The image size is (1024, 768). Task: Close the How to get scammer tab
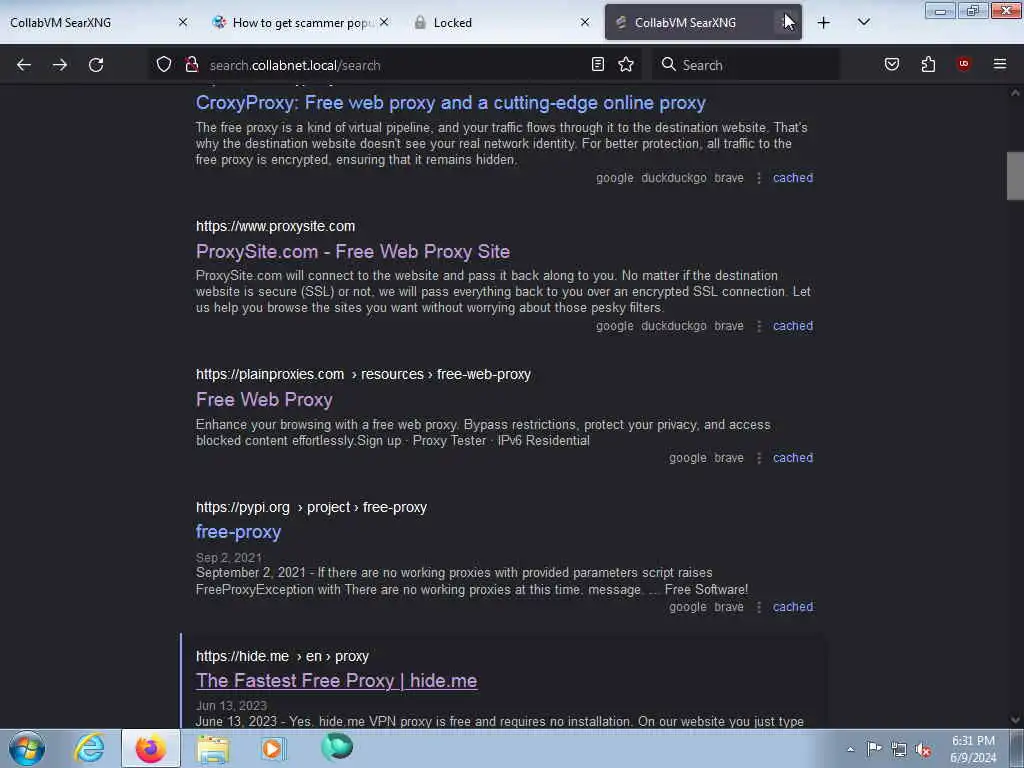(x=384, y=22)
